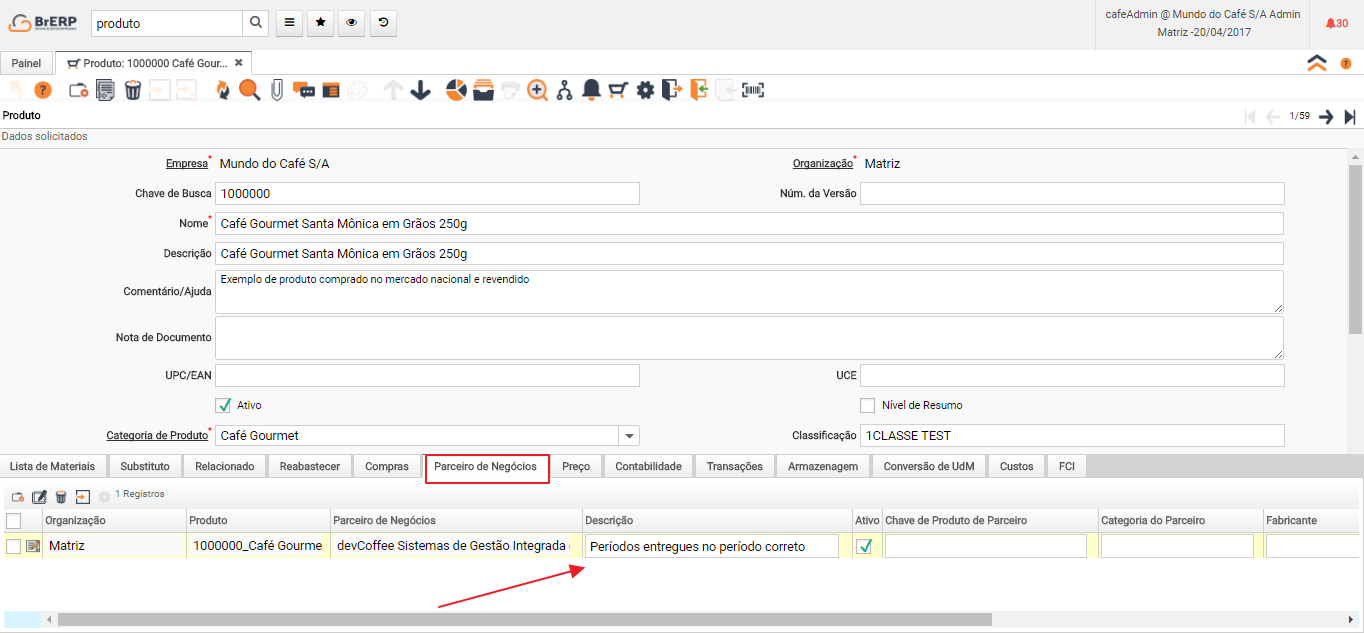Image resolution: width=1364 pixels, height=633 pixels.
Task: Click the barcode scanner icon
Action: point(752,90)
